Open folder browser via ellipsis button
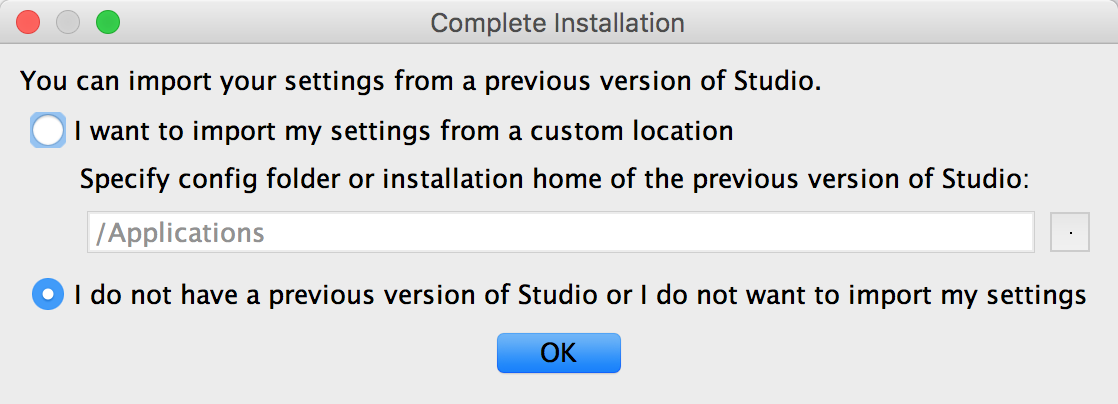Image resolution: width=1118 pixels, height=404 pixels. (1070, 233)
